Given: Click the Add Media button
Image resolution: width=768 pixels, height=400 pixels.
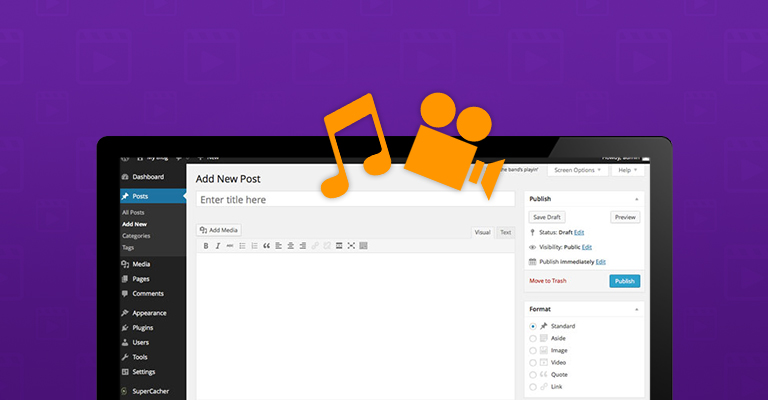Looking at the screenshot, I should (x=219, y=230).
